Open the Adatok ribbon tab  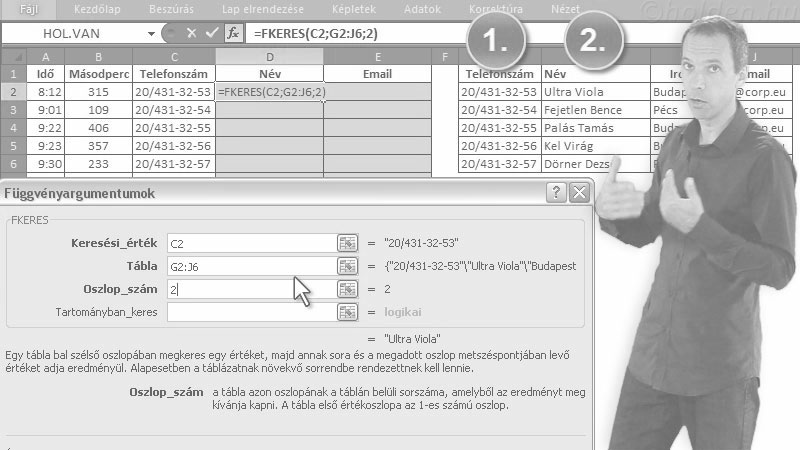coord(422,9)
